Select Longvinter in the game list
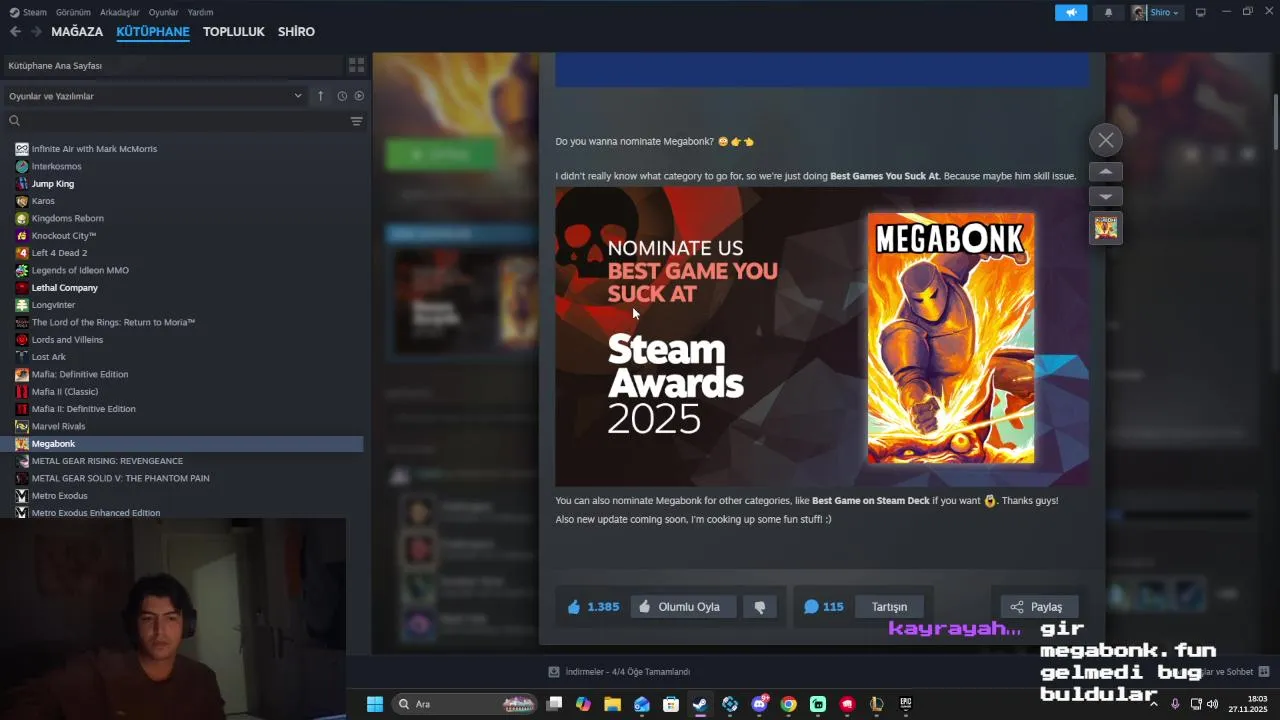The height and width of the screenshot is (720, 1280). 53,305
